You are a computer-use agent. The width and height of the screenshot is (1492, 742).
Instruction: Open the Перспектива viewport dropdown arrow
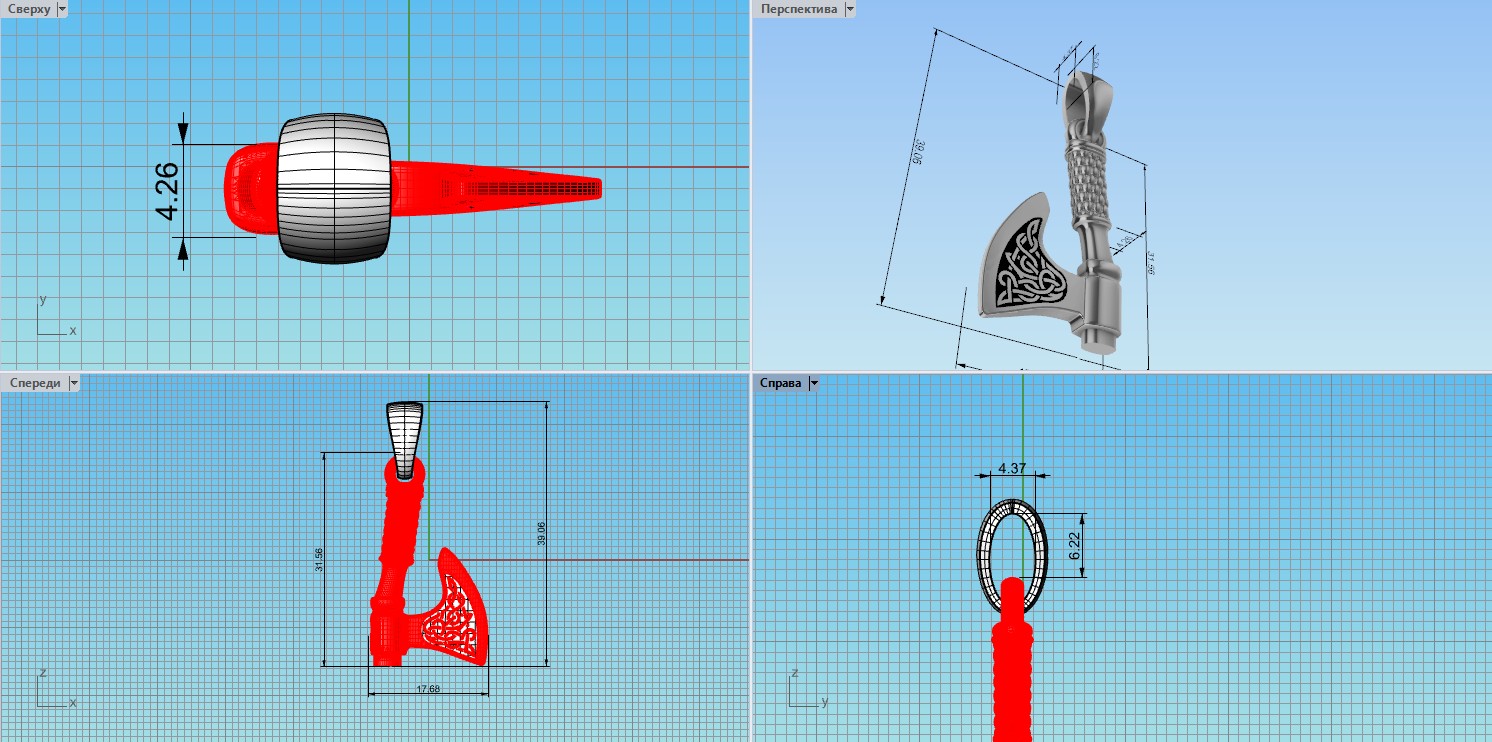click(850, 9)
